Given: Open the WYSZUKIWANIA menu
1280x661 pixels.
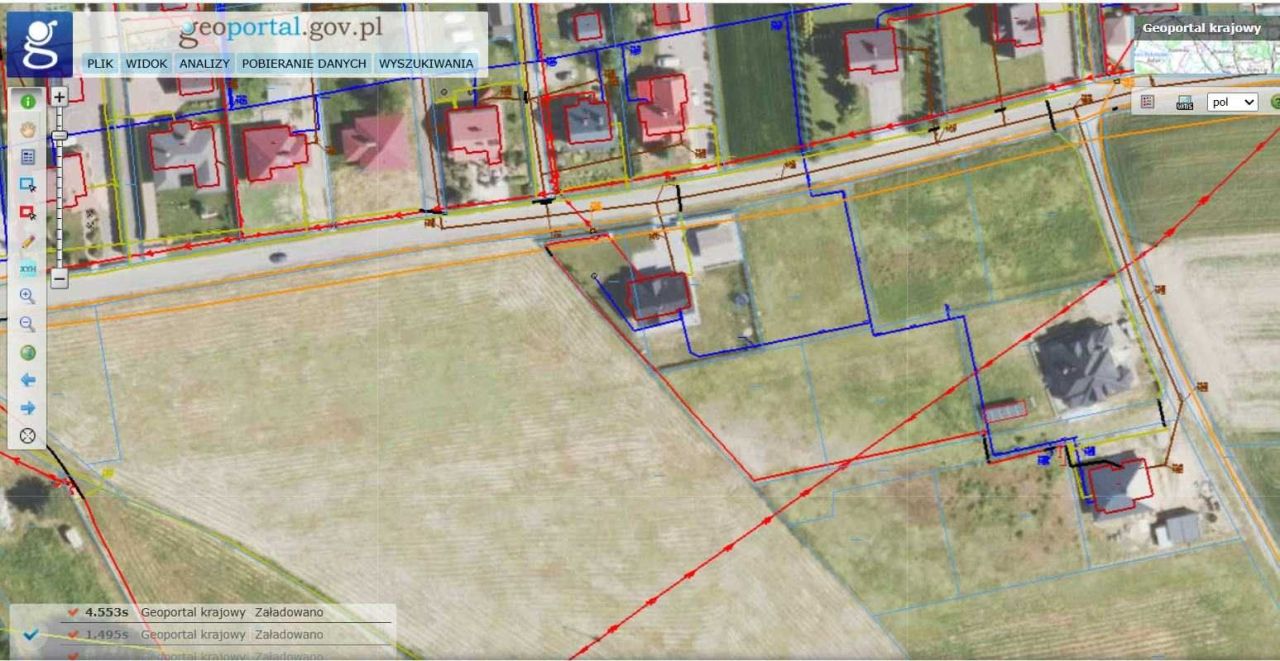Looking at the screenshot, I should (x=426, y=63).
